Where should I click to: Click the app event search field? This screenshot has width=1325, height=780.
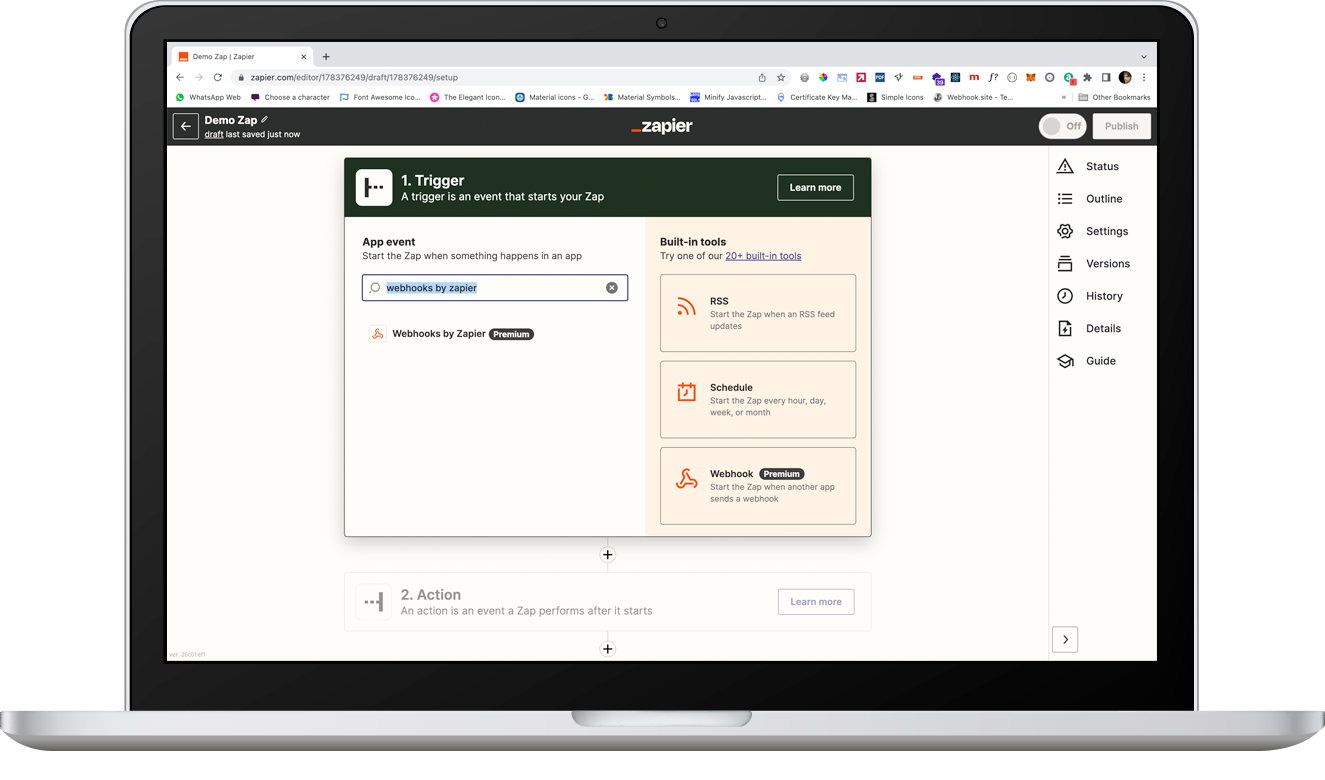[495, 288]
